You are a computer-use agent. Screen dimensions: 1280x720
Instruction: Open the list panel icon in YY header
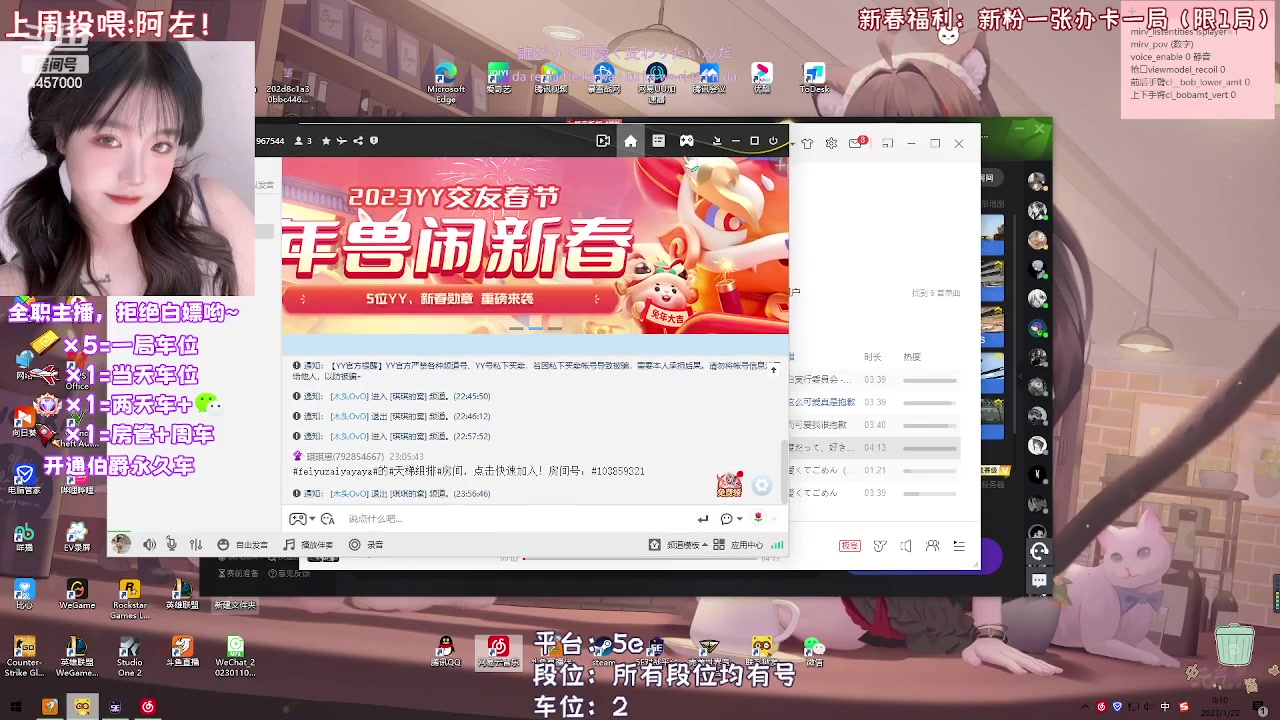click(658, 141)
